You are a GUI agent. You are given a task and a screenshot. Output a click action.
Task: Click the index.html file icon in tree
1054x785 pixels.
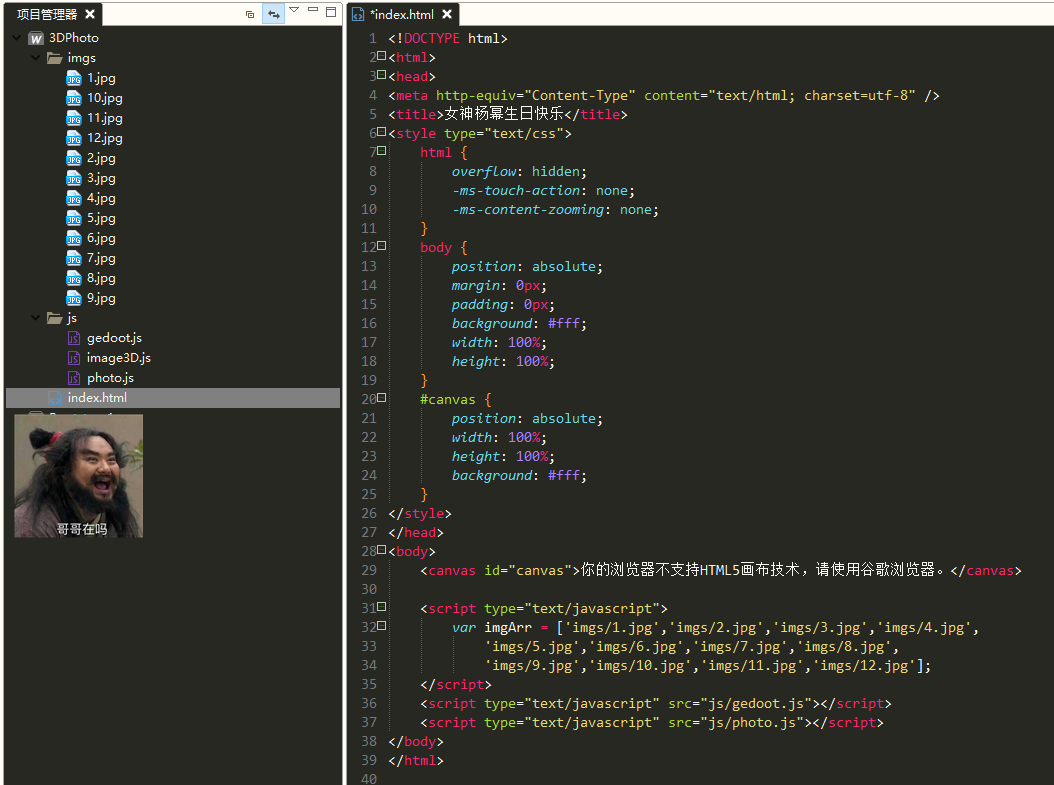(x=55, y=398)
